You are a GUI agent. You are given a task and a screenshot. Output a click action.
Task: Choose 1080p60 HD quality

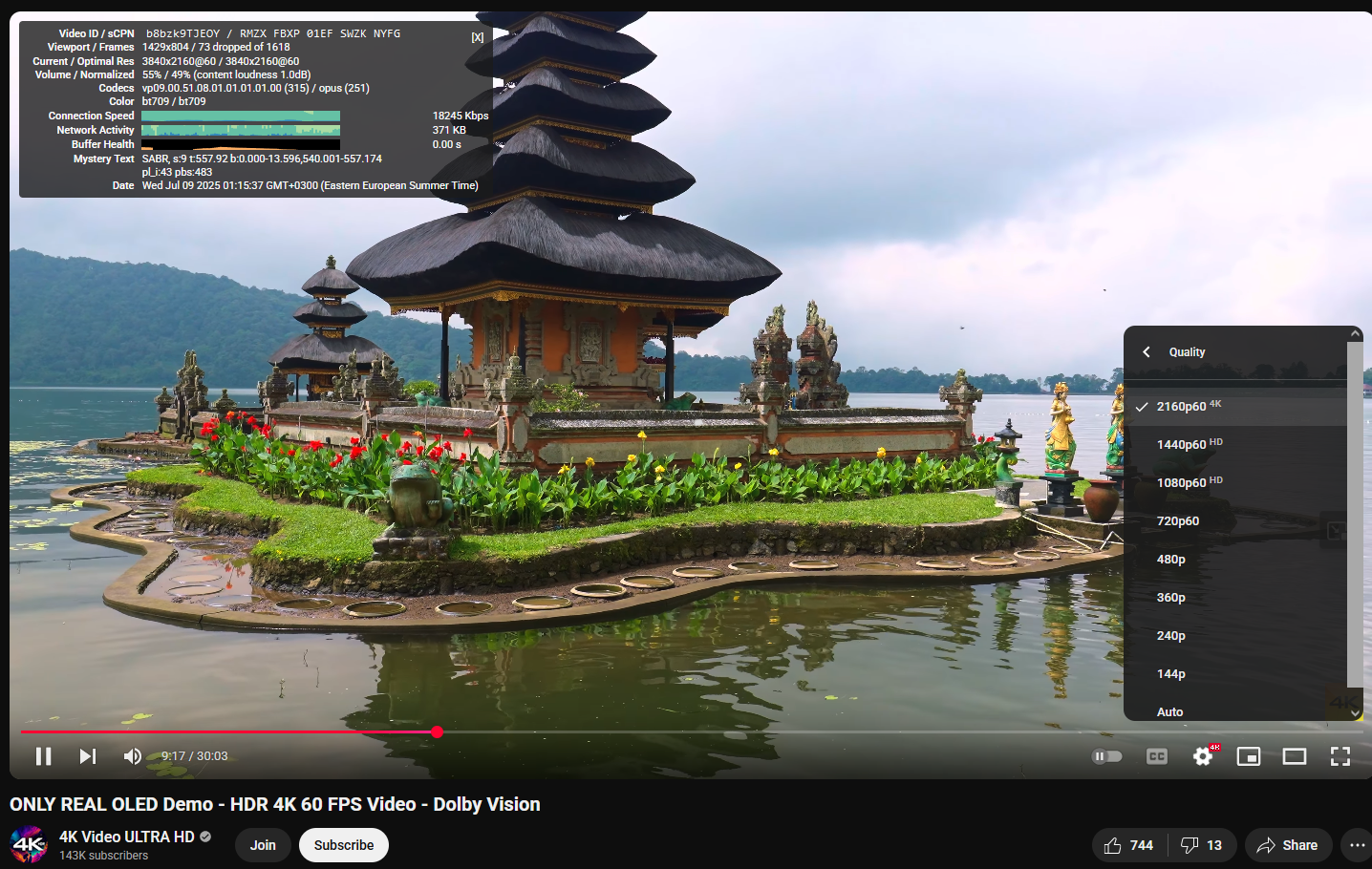(1235, 483)
